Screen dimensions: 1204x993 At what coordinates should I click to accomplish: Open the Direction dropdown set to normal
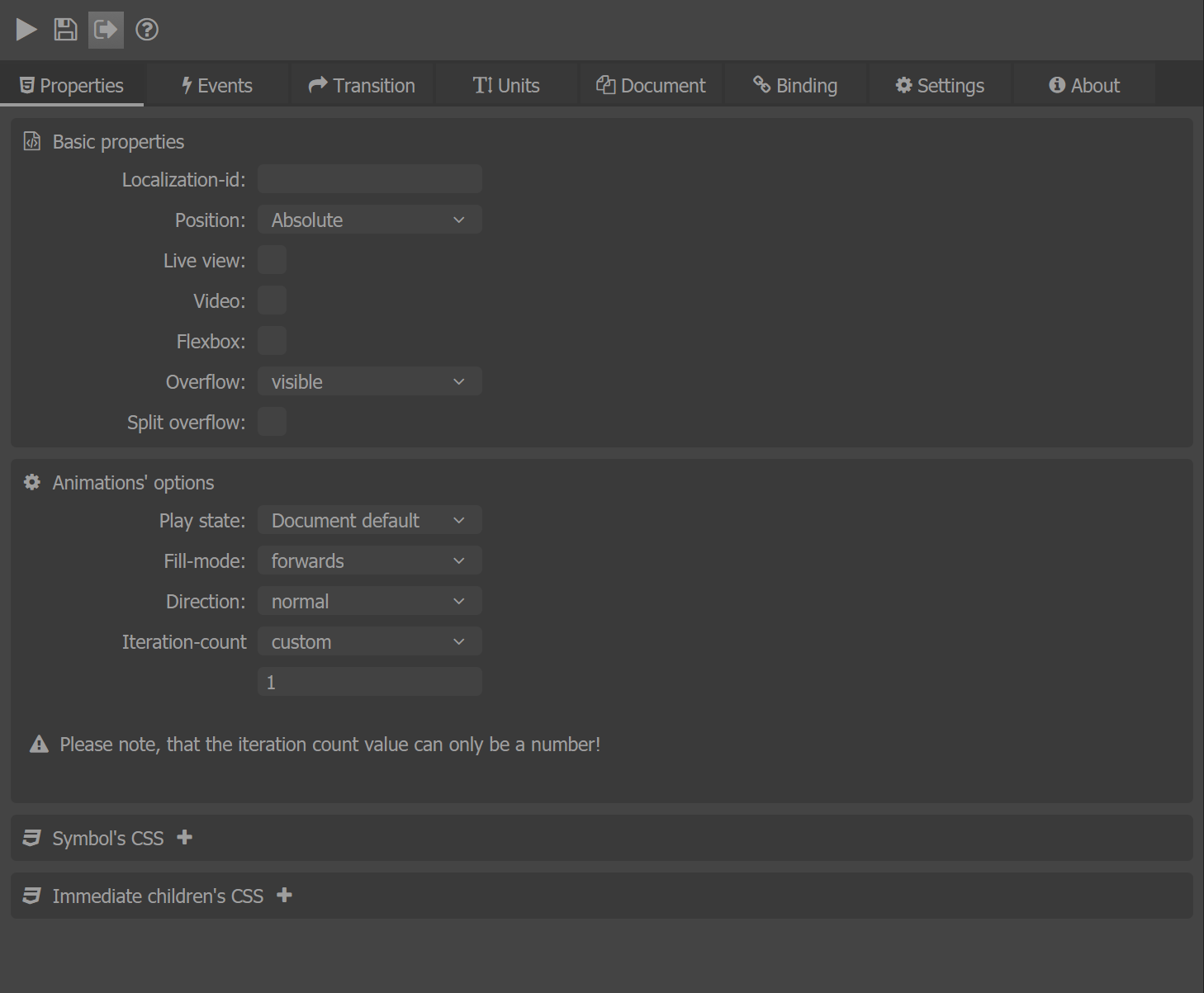click(370, 601)
